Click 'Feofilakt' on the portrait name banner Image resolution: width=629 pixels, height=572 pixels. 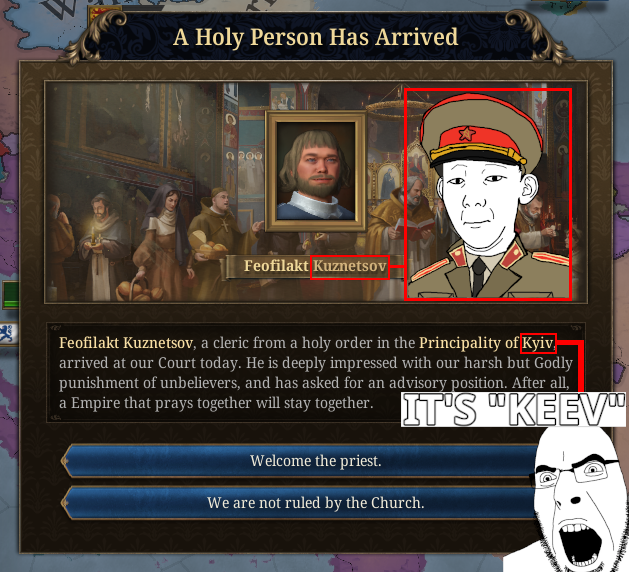click(276, 266)
